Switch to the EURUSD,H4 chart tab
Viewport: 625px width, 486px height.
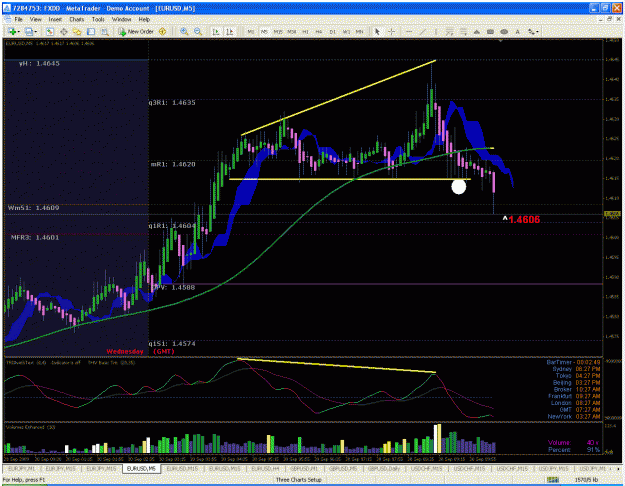[x=265, y=468]
